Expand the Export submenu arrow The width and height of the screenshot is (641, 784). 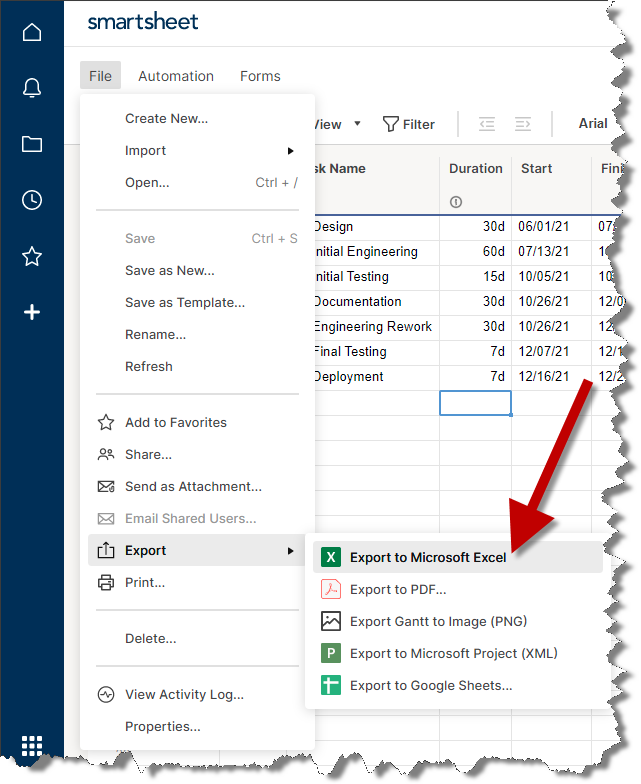(x=290, y=550)
